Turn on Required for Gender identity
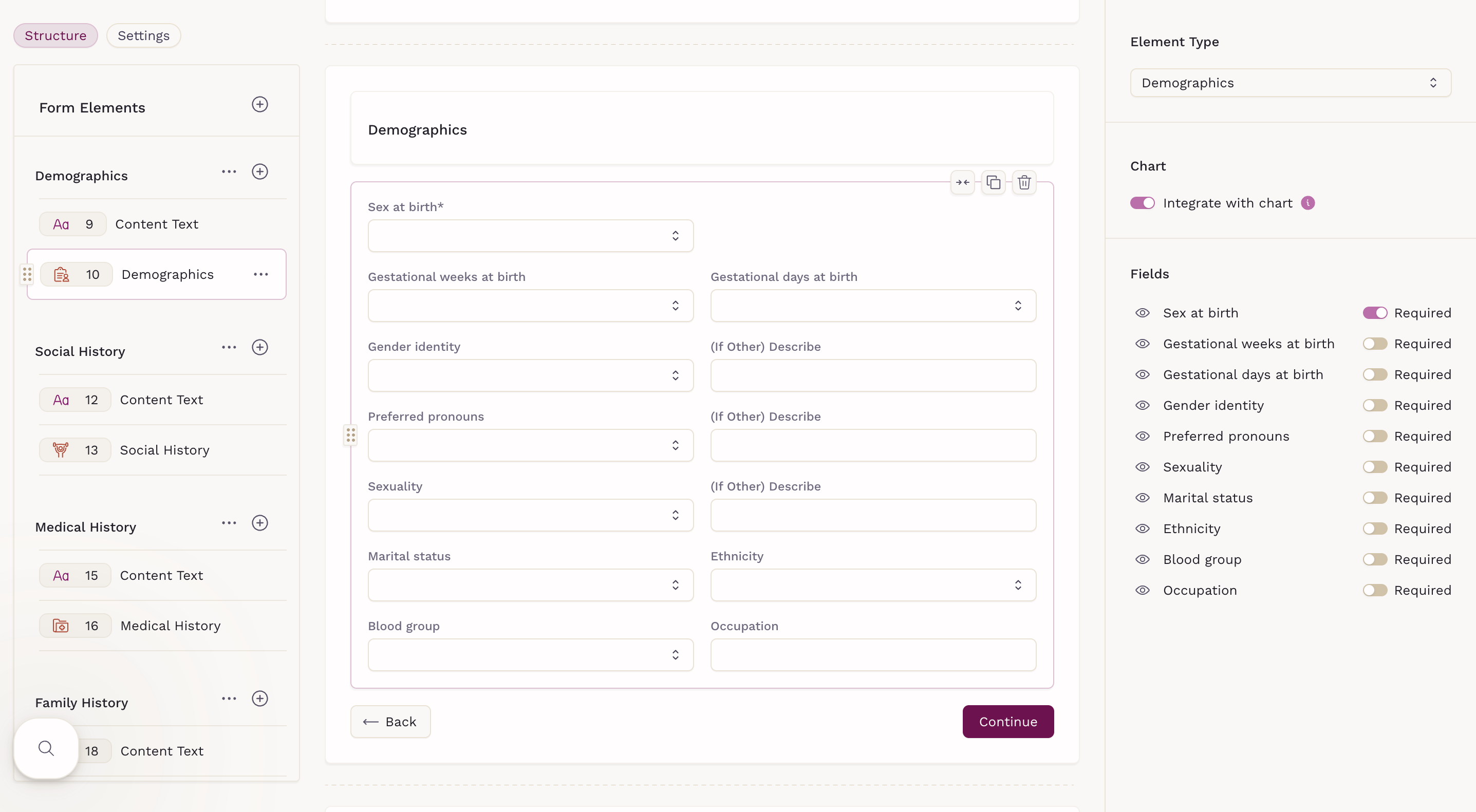1476x812 pixels. click(1375, 405)
